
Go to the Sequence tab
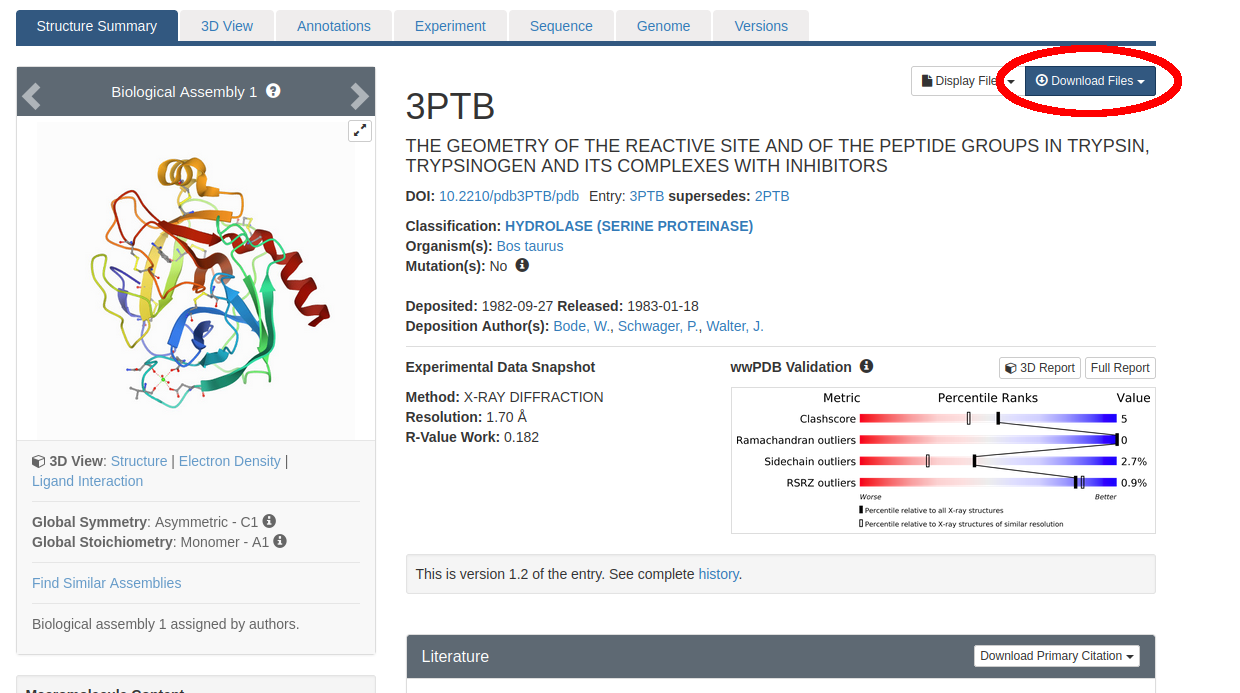pyautogui.click(x=561, y=26)
